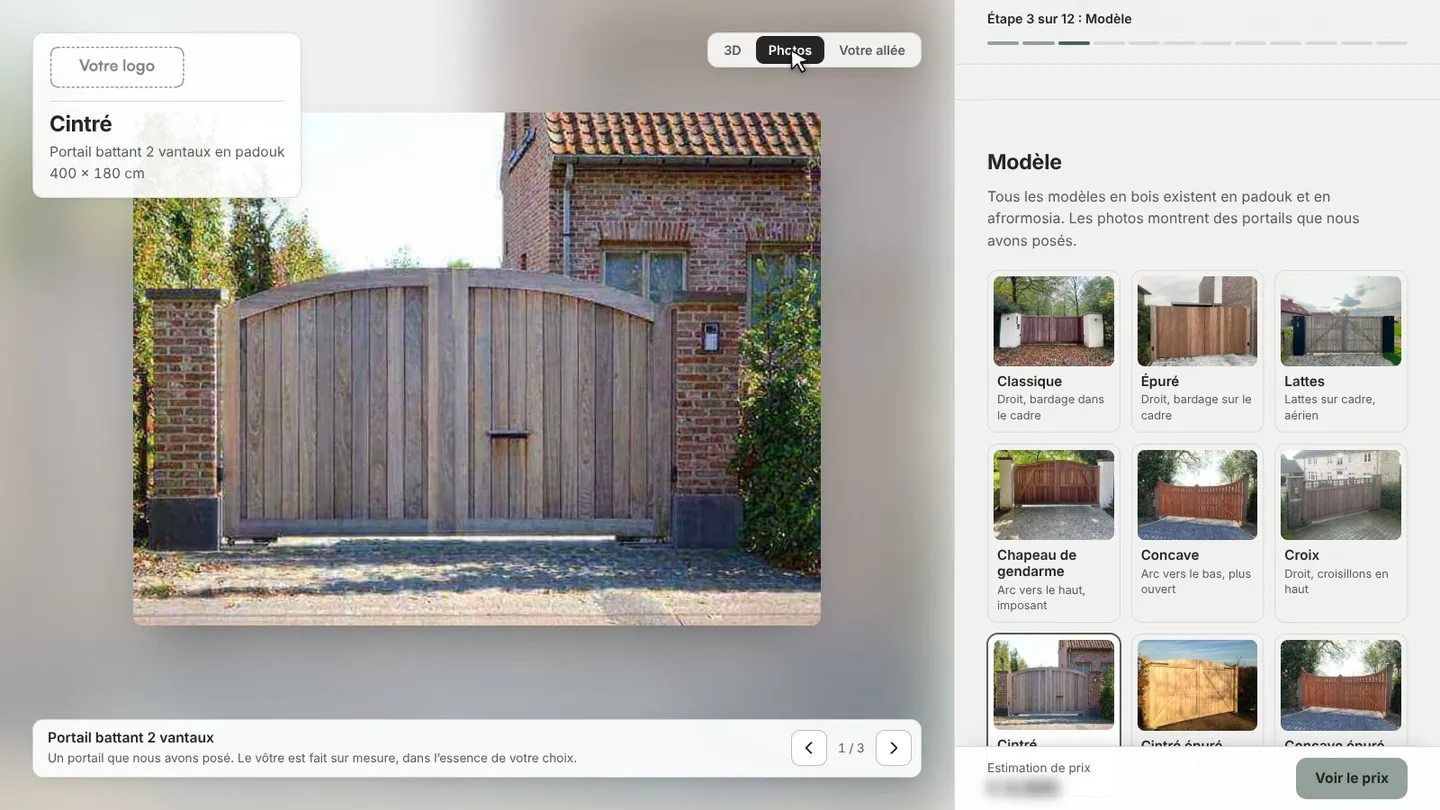1440x810 pixels.
Task: Choose the Chapeau de gendarme model
Action: pyautogui.click(x=1054, y=533)
